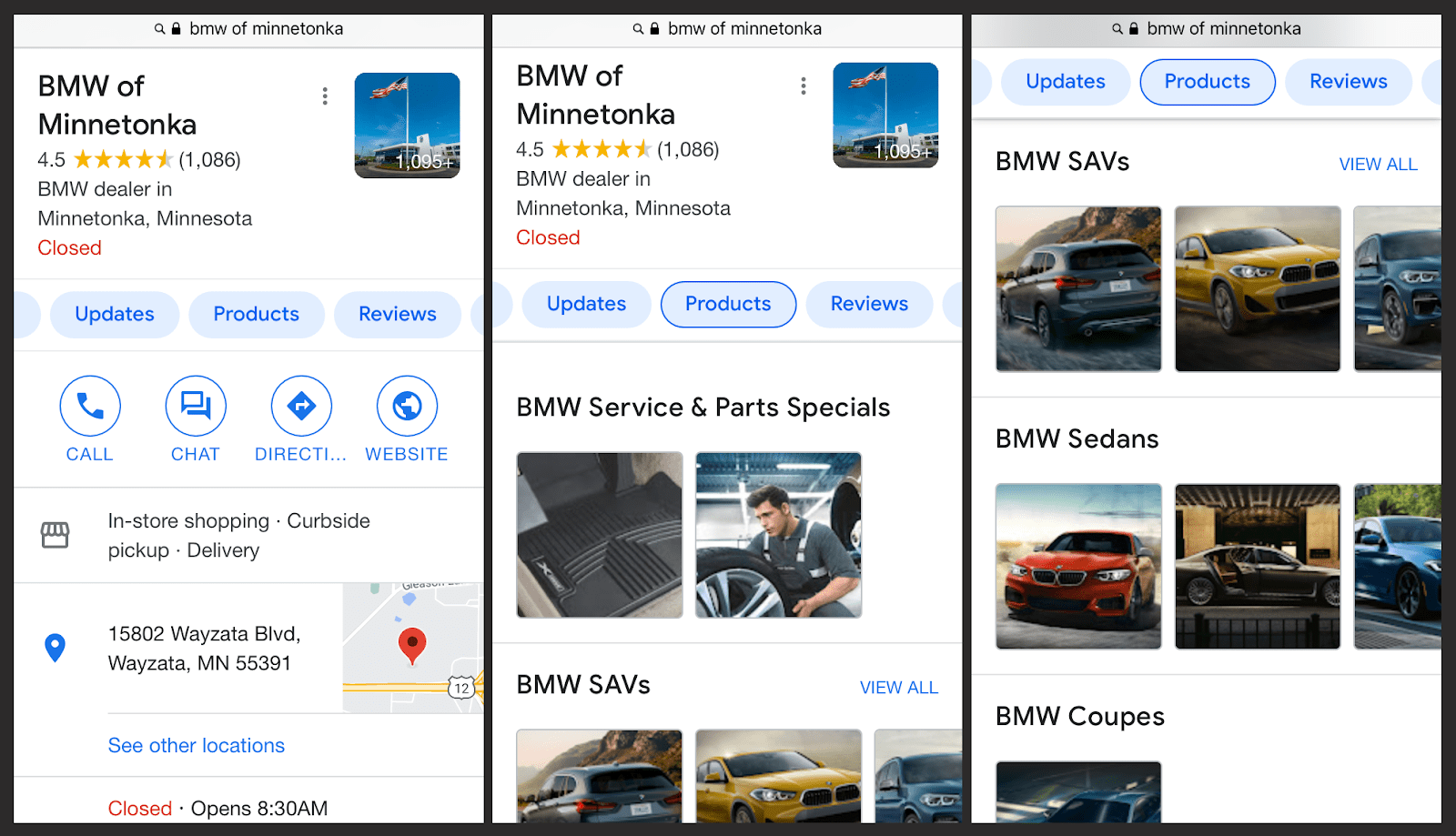
Task: Open yellow SAV image in right panel
Action: pos(1258,288)
